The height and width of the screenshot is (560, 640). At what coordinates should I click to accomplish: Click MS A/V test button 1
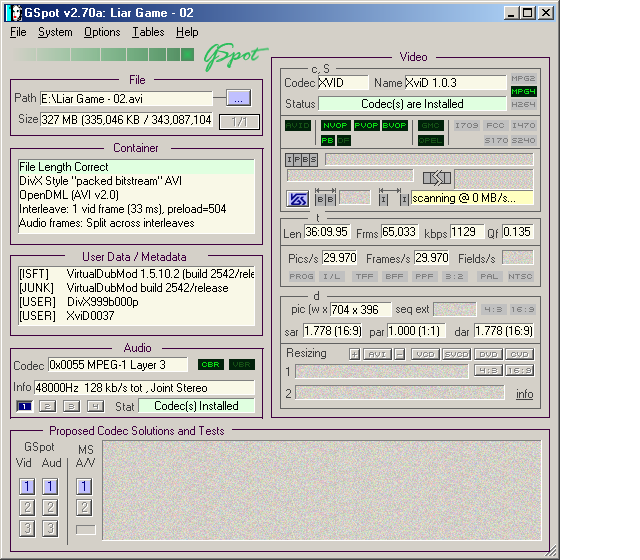(84, 487)
